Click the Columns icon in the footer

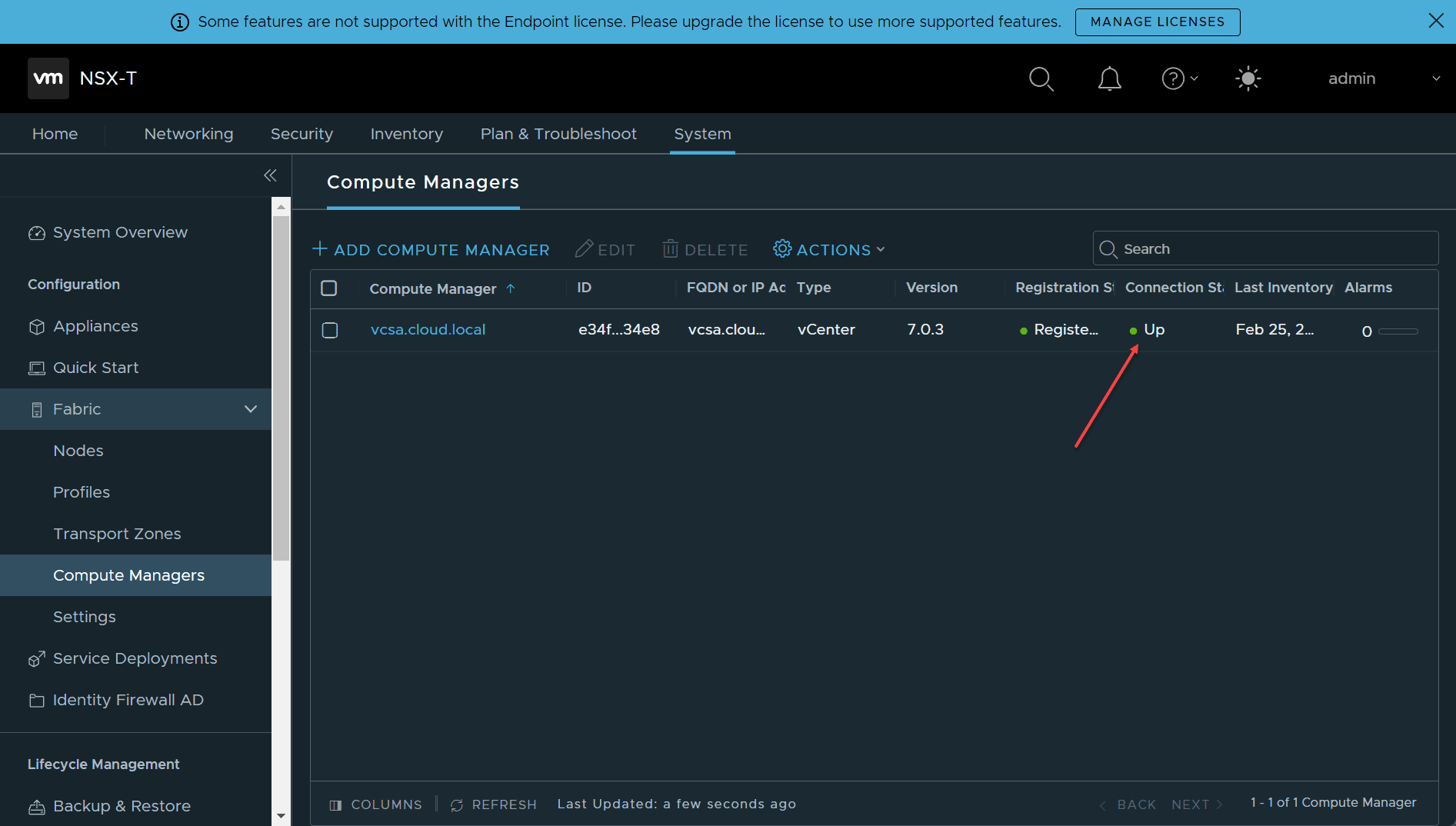[336, 804]
